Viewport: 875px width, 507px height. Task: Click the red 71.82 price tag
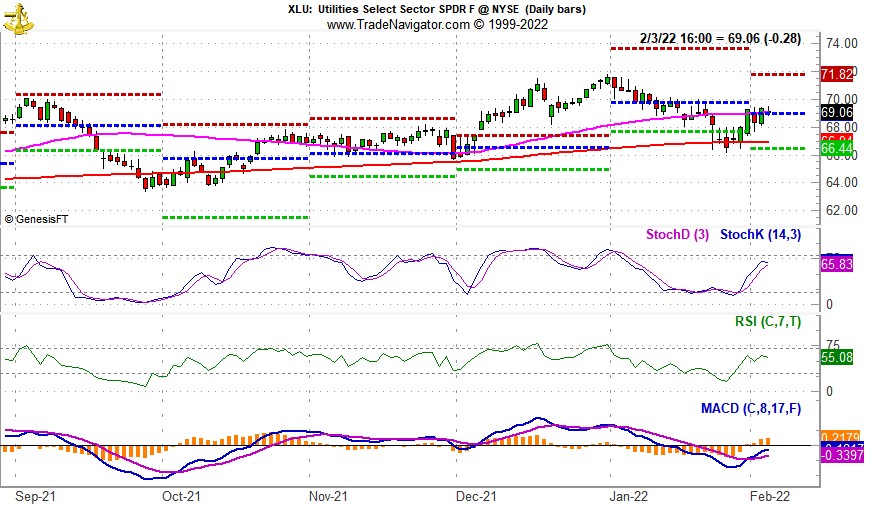835,75
